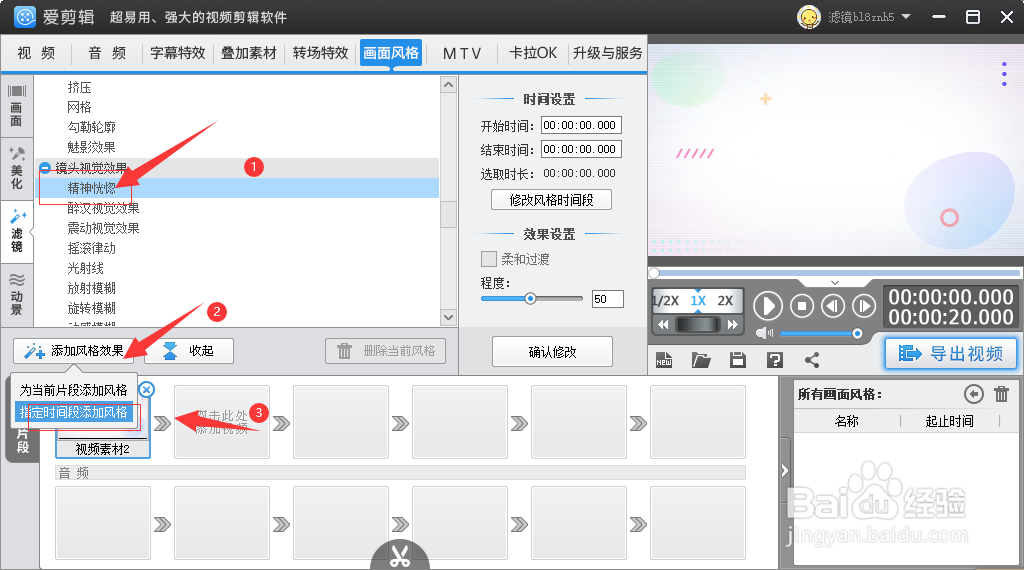Open project folder icon
The height and width of the screenshot is (570, 1024).
coord(701,360)
